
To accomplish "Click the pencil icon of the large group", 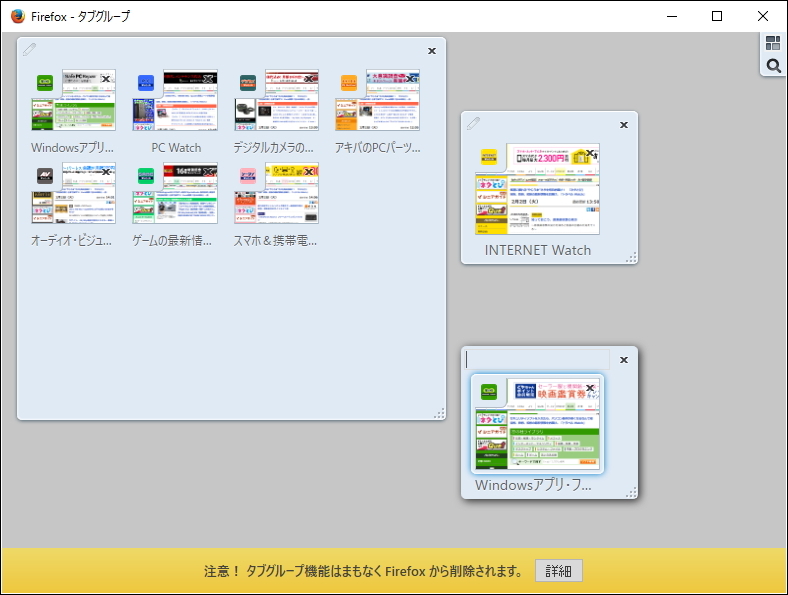I will (x=29, y=49).
